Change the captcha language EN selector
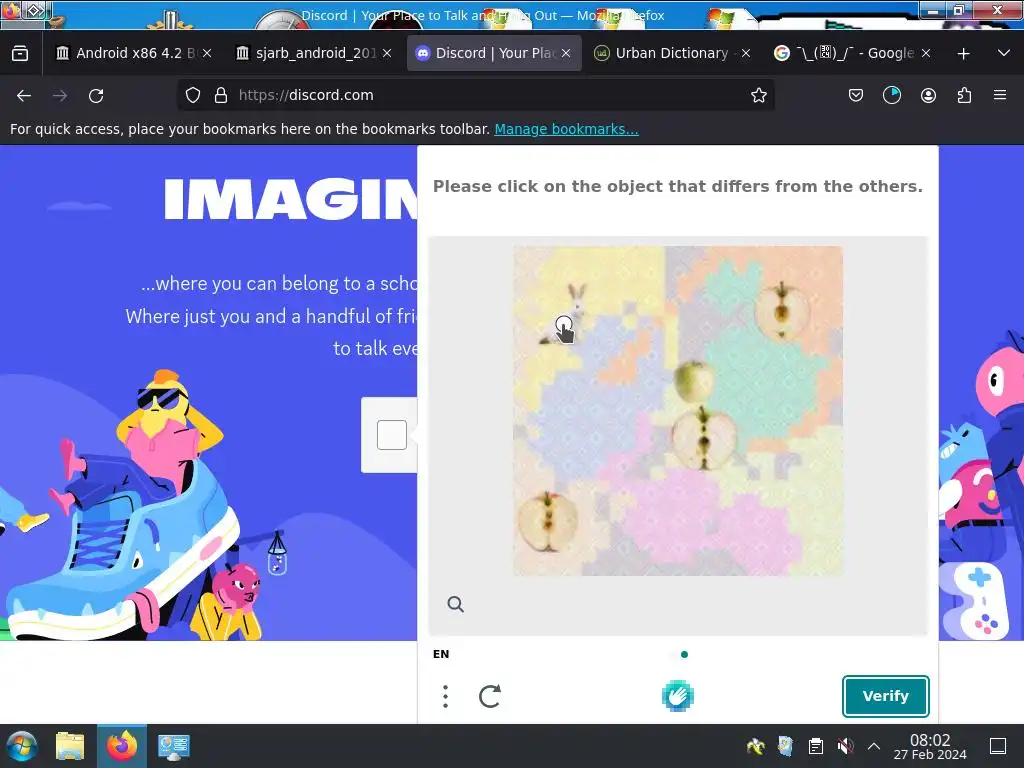This screenshot has width=1024, height=768. point(441,654)
